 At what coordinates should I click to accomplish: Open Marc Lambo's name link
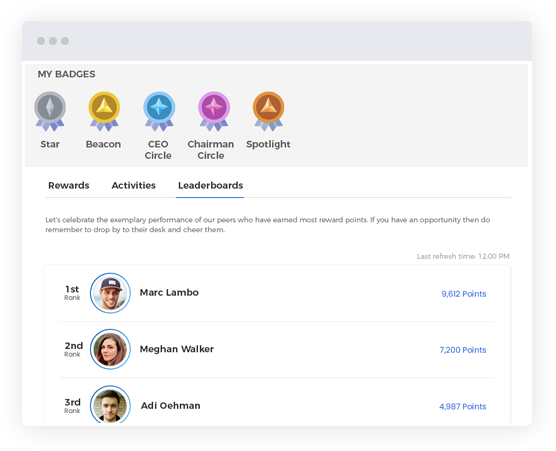click(169, 293)
